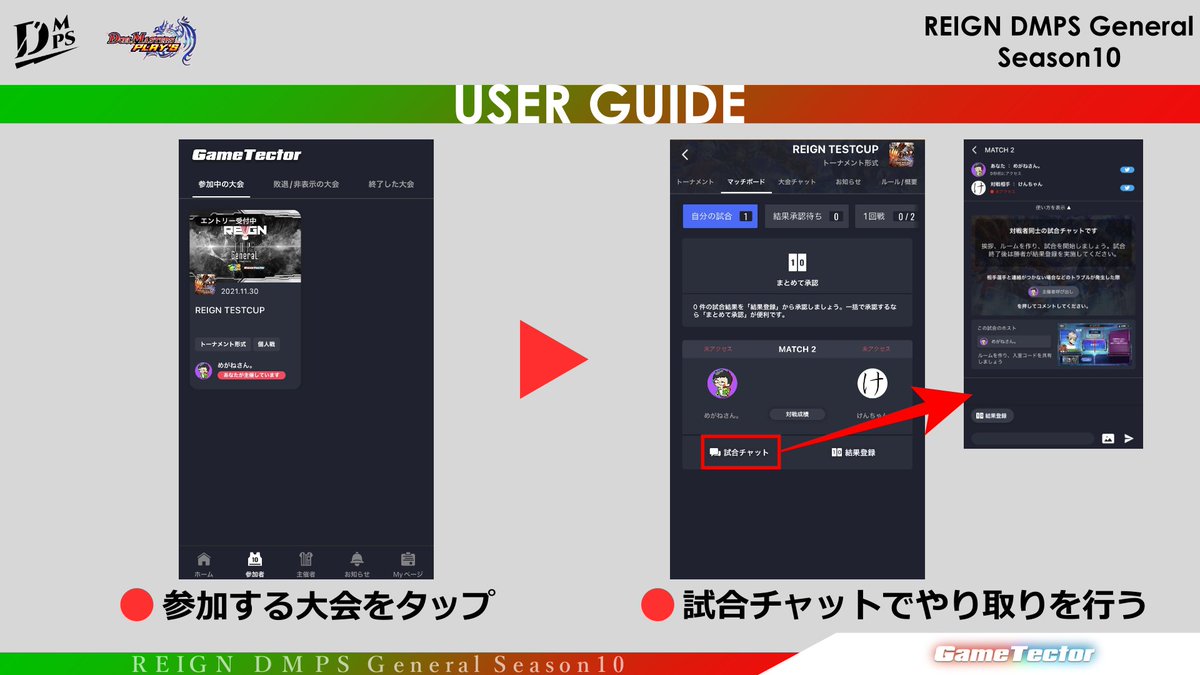This screenshot has height=675, width=1200.
Task: Click the REIGN TESTCUP game thumbnail in header
Action: click(901, 153)
